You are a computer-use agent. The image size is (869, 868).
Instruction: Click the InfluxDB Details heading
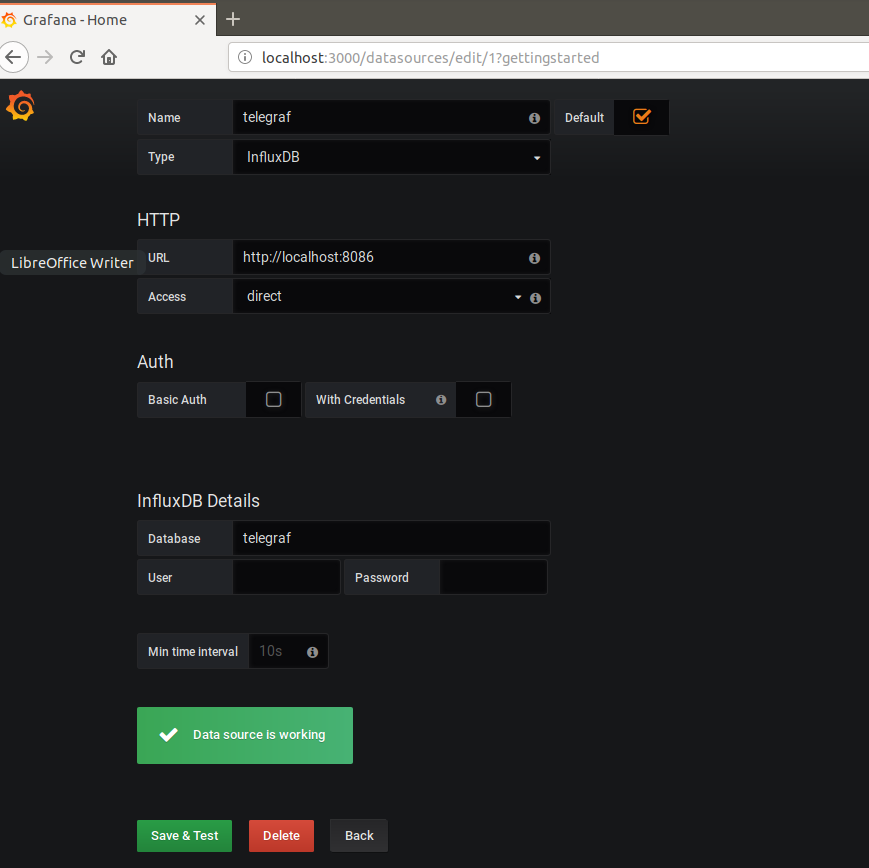point(198,501)
